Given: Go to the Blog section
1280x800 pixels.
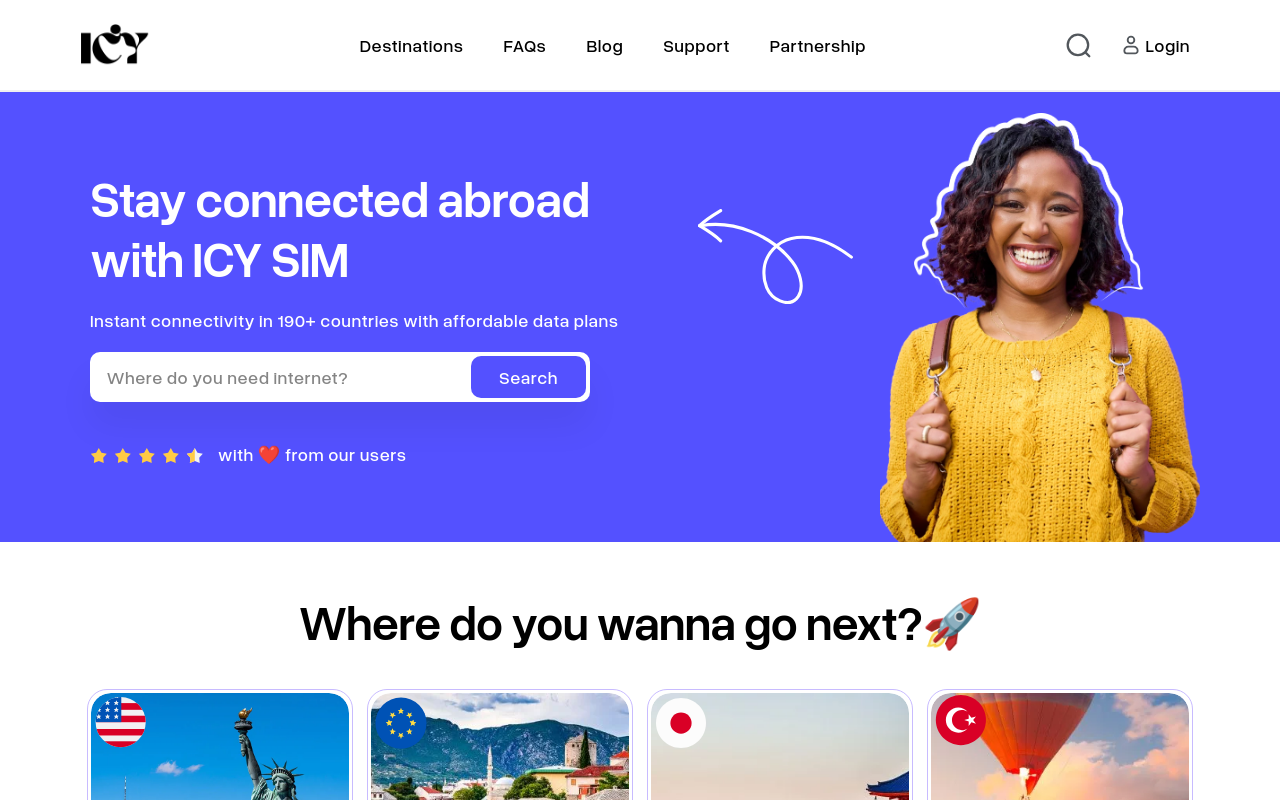Looking at the screenshot, I should 604,46.
